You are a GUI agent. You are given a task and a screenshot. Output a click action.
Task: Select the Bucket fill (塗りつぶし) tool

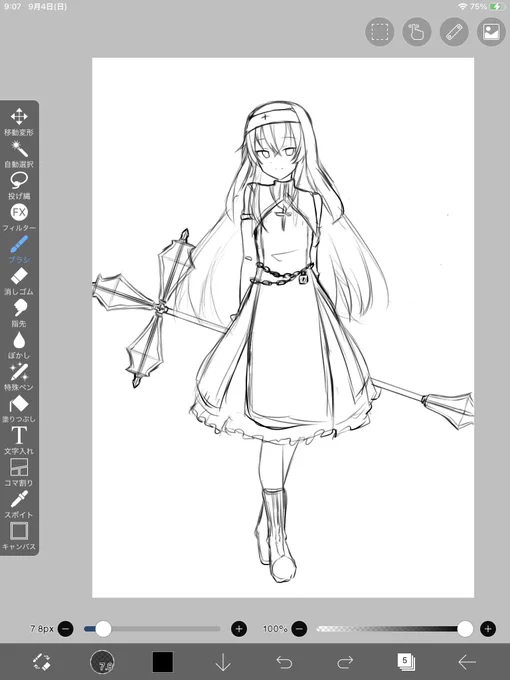(19, 409)
